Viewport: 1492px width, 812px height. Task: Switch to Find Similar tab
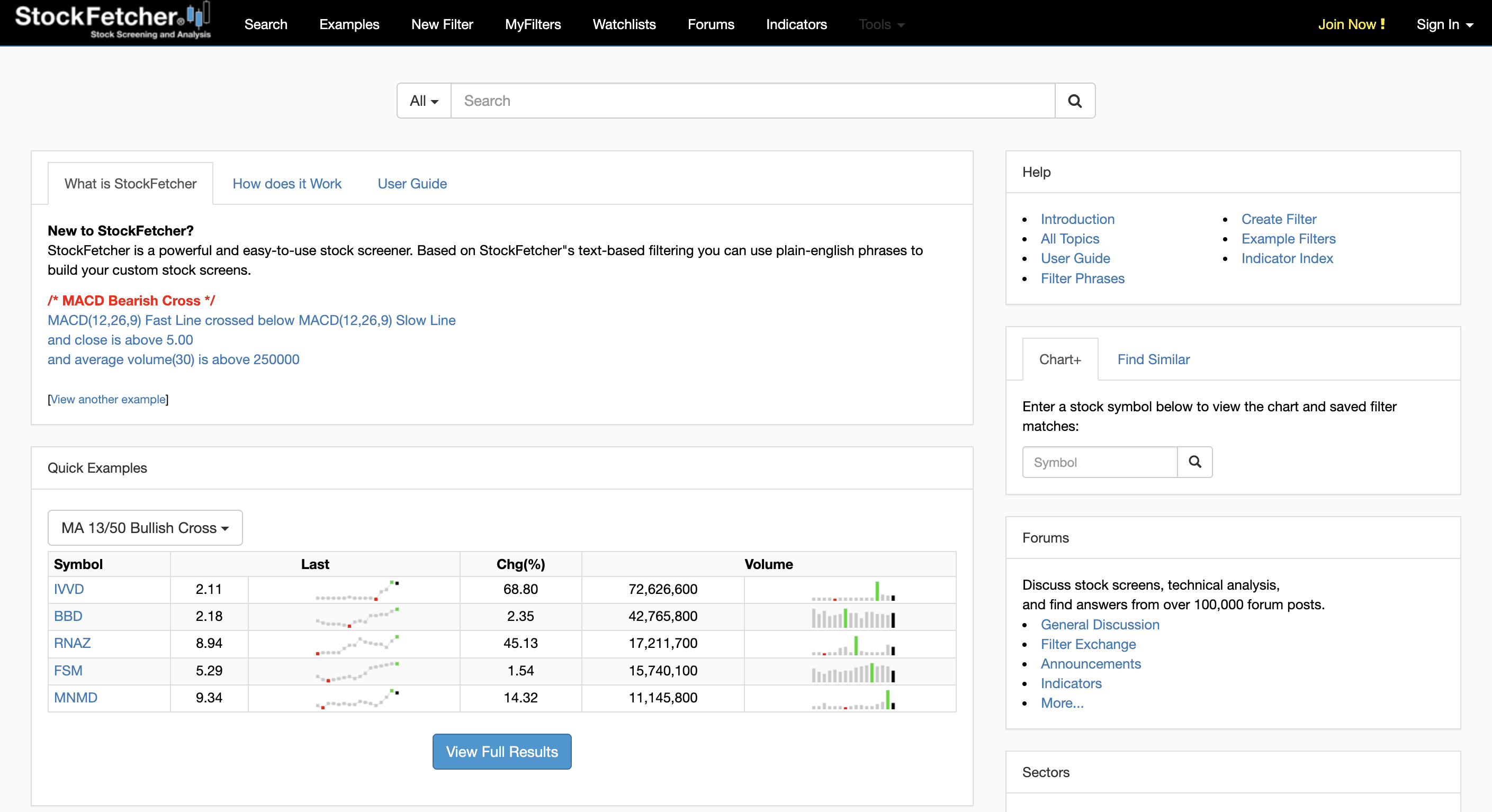pyautogui.click(x=1153, y=359)
